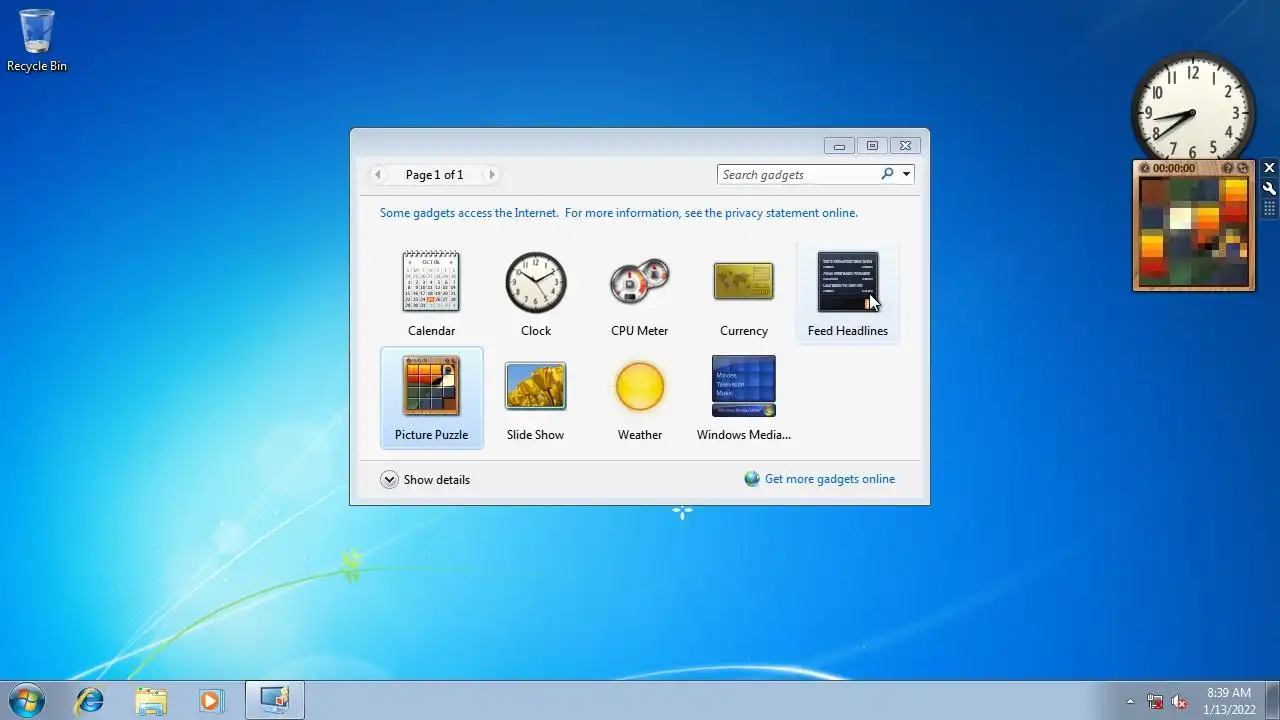Pause the Picture Puzzle timer
Viewport: 1280px width, 720px height.
pos(1145,168)
